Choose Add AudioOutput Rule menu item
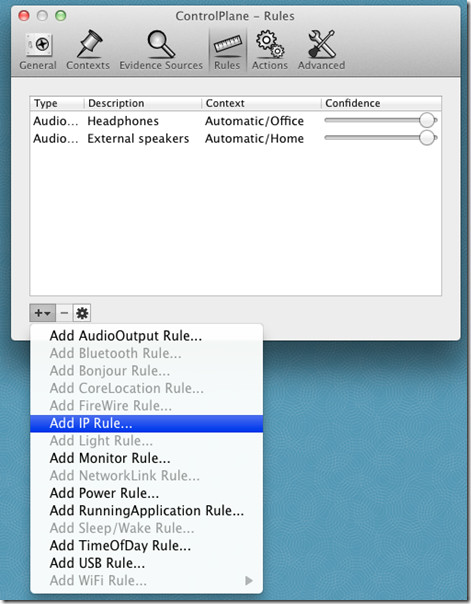Image resolution: width=471 pixels, height=604 pixels. pyautogui.click(x=146, y=336)
